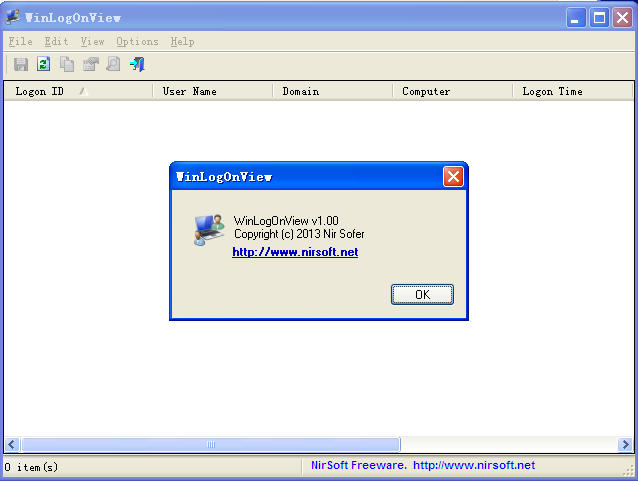Sort by the Logon Time column header
Image resolution: width=638 pixels, height=481 pixels.
(x=572, y=91)
